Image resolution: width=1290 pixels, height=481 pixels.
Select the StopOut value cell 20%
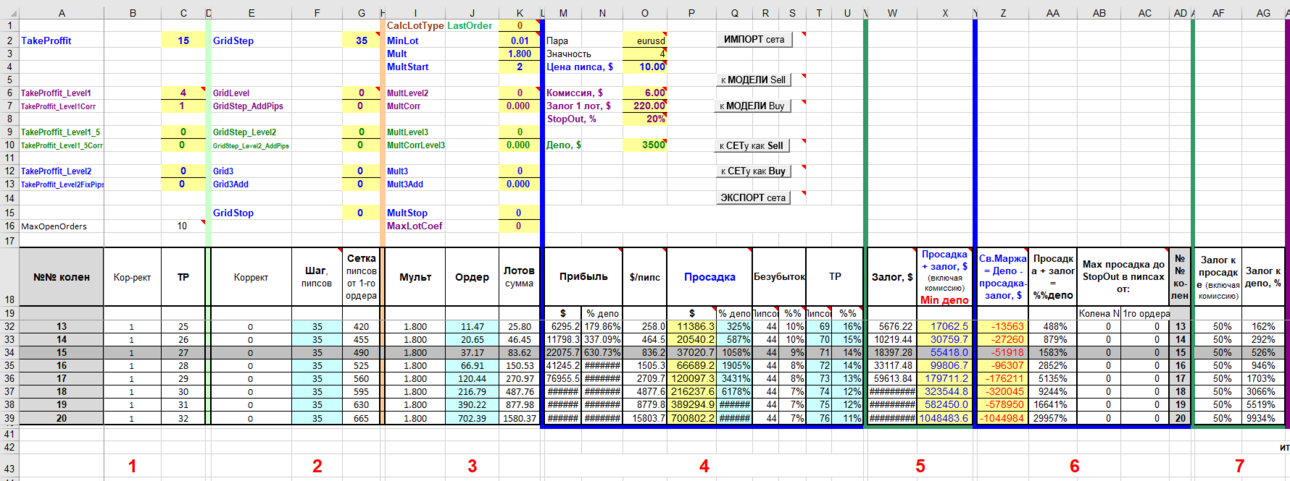tap(645, 119)
